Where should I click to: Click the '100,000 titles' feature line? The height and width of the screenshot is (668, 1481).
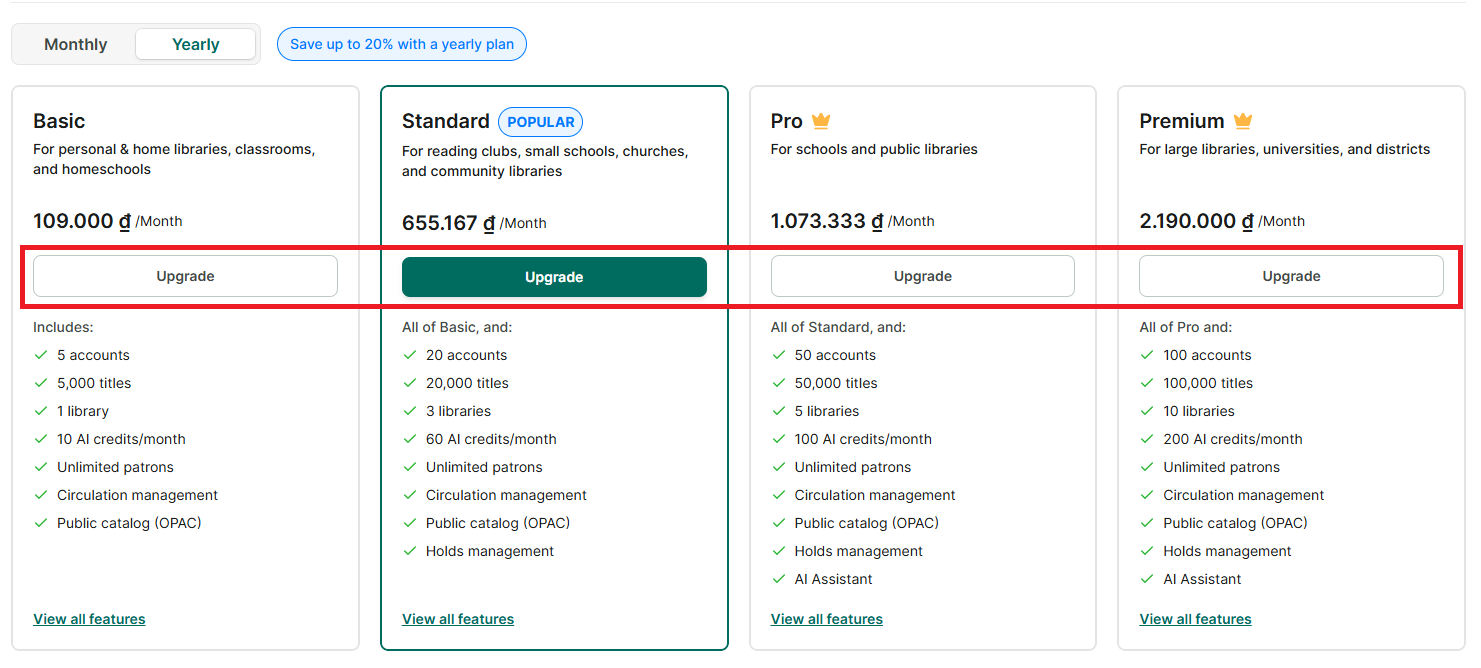pyautogui.click(x=1208, y=383)
